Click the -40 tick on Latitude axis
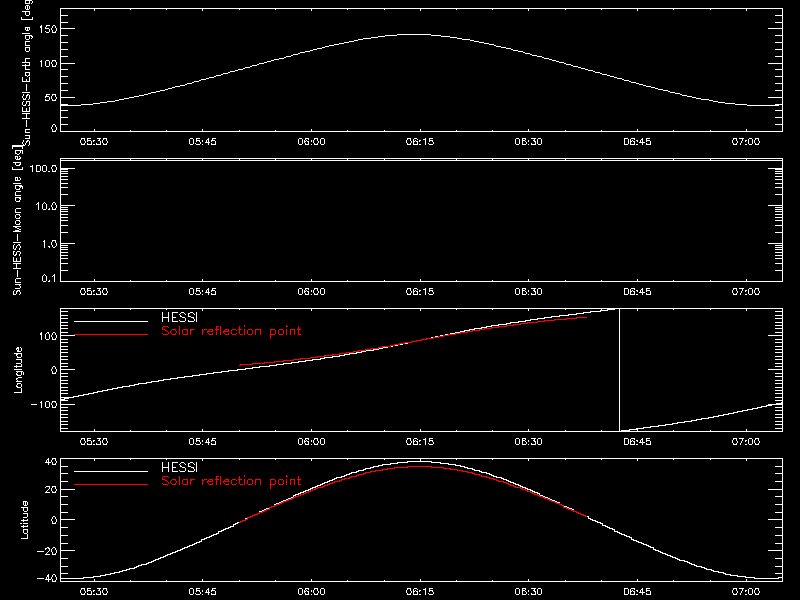The height and width of the screenshot is (600, 800). 47,579
